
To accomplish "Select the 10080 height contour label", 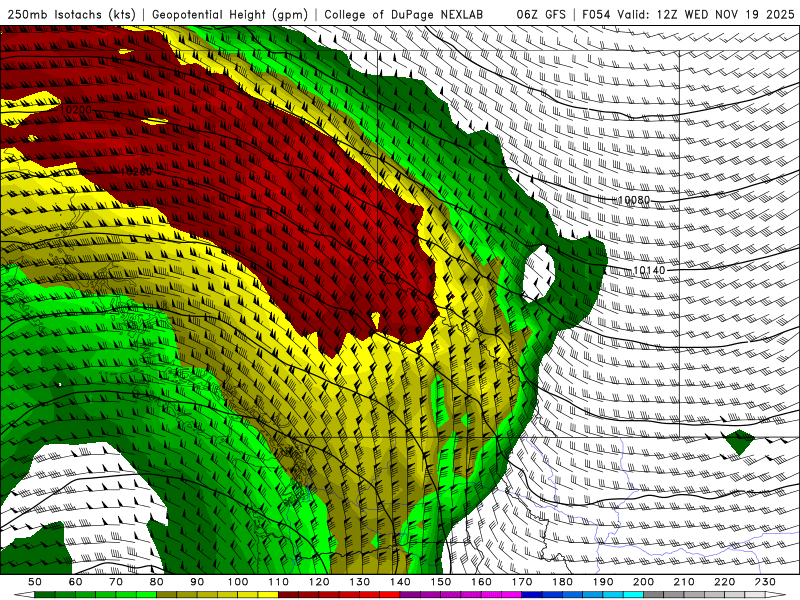I will pos(634,200).
